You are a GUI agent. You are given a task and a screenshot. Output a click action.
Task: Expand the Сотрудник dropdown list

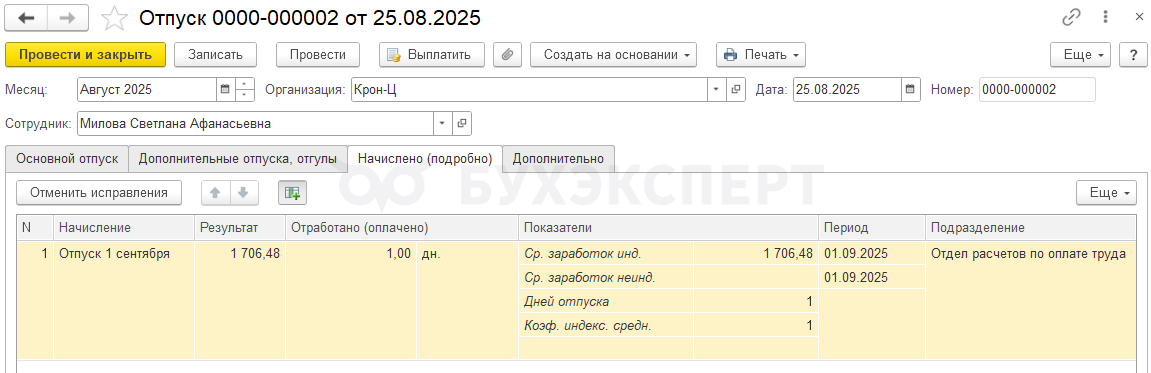point(443,123)
